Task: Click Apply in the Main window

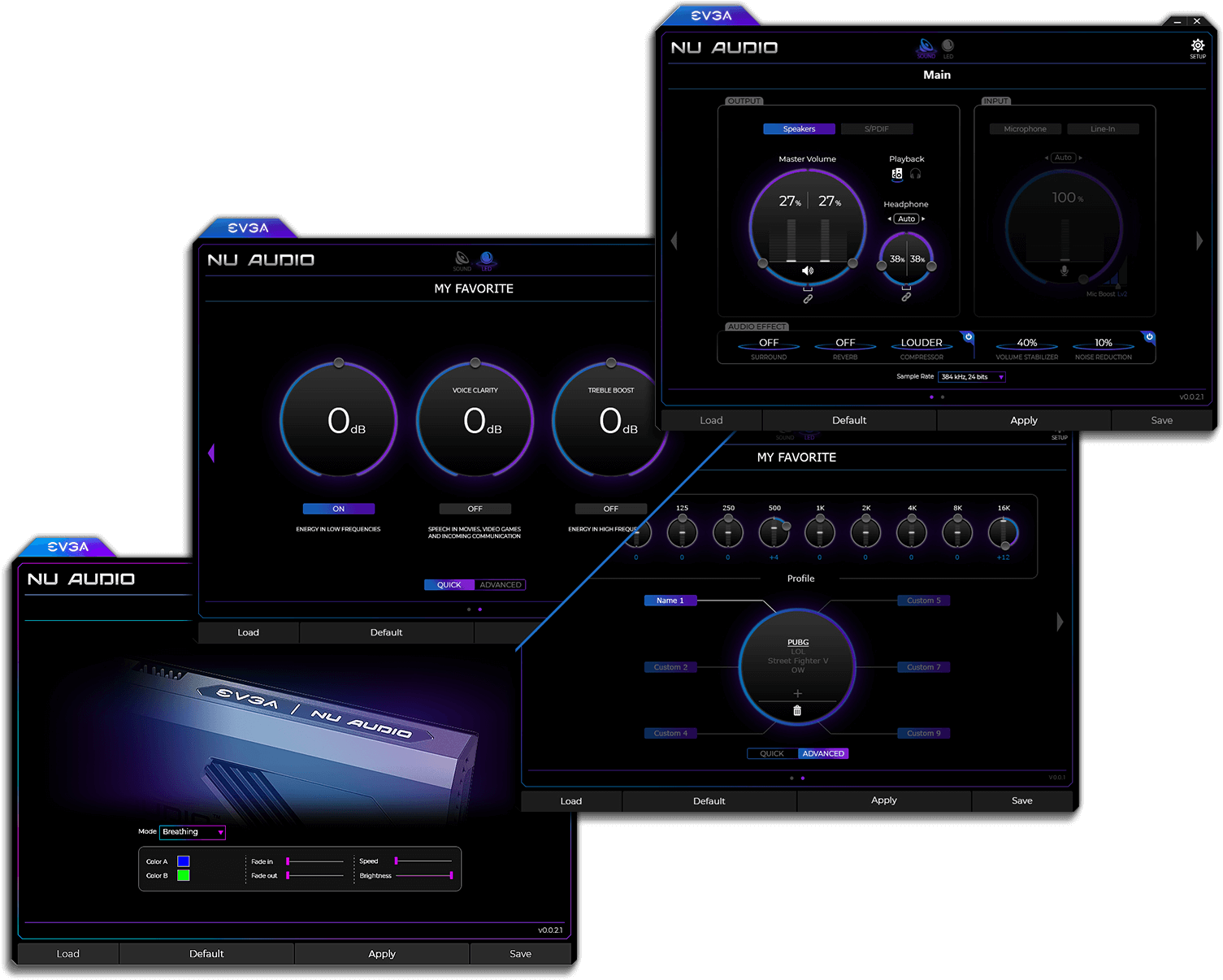Action: pyautogui.click(x=1023, y=420)
